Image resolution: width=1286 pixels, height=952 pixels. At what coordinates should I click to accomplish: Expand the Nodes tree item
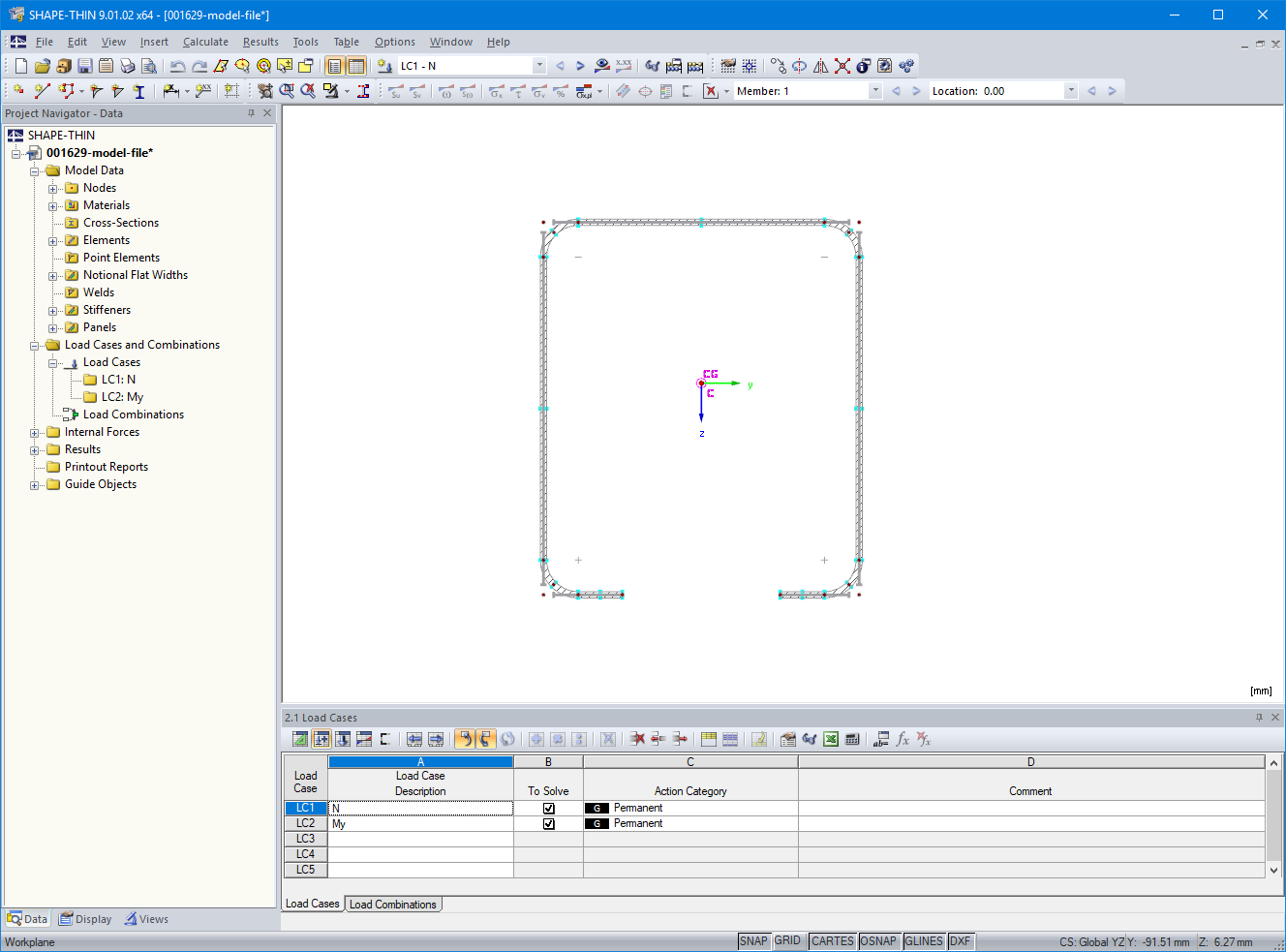(x=53, y=189)
